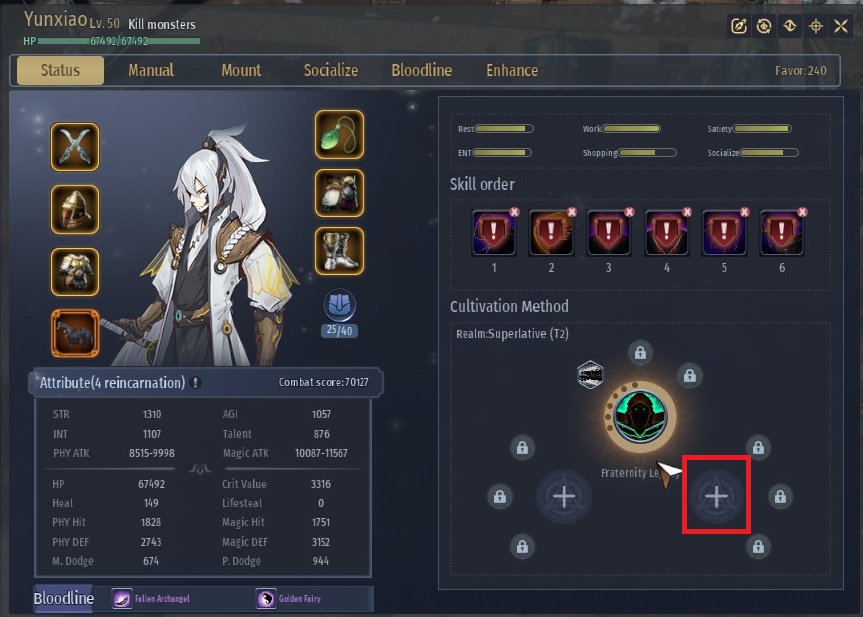Click the hooded Fraternity cultivation emblem
The image size is (863, 617).
pos(640,416)
